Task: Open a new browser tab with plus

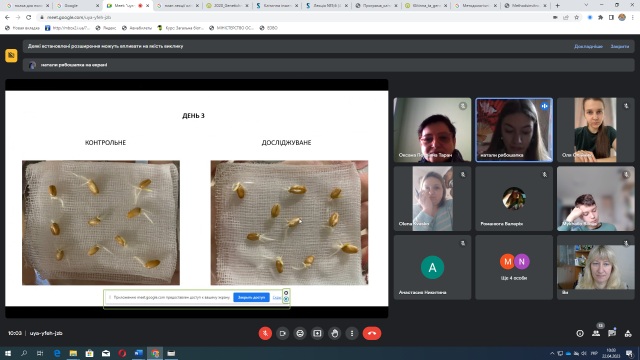Action: (558, 6)
